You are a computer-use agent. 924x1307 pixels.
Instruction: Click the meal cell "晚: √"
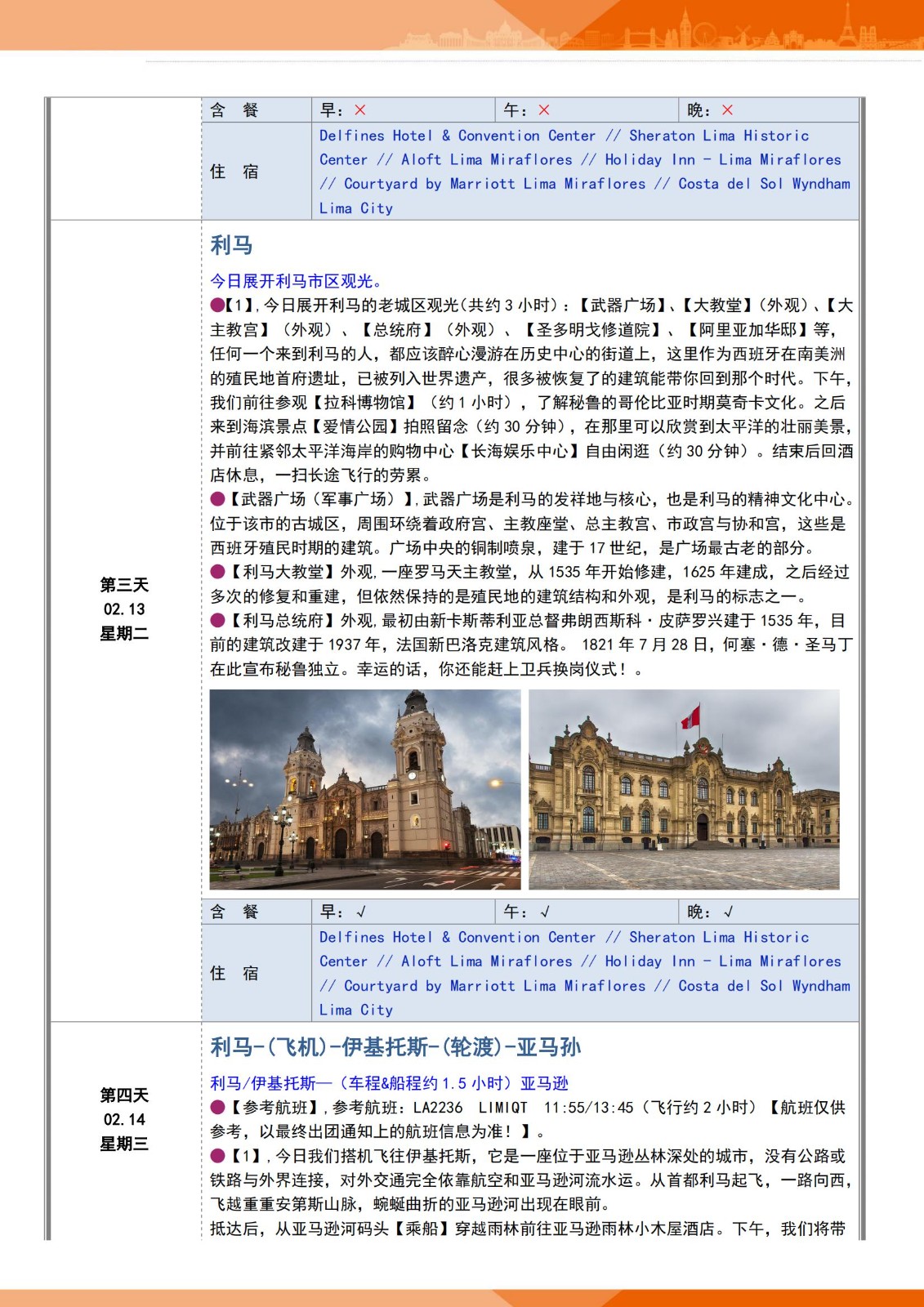pyautogui.click(x=769, y=912)
